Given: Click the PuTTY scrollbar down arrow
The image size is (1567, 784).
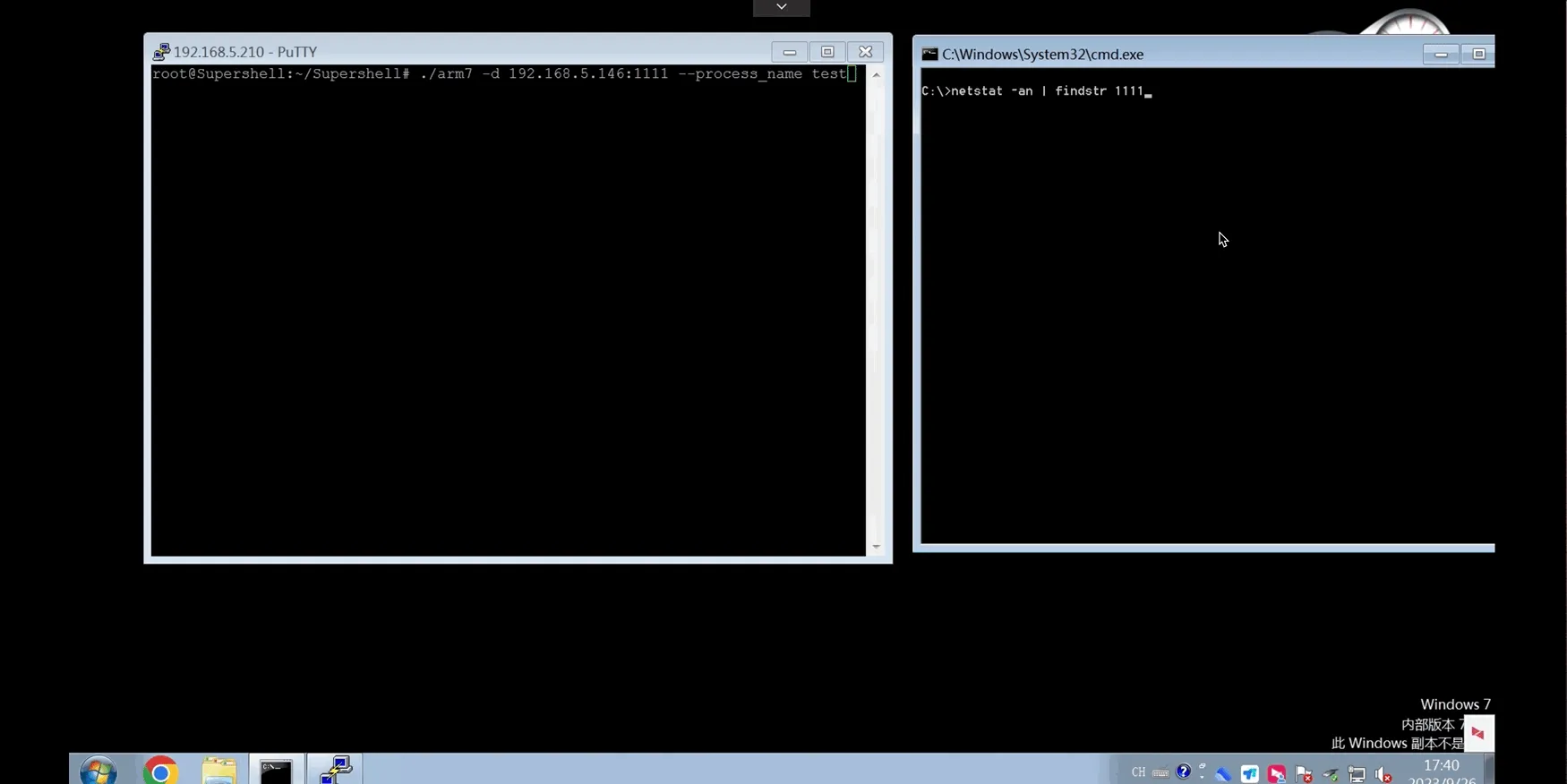Looking at the screenshot, I should [877, 547].
